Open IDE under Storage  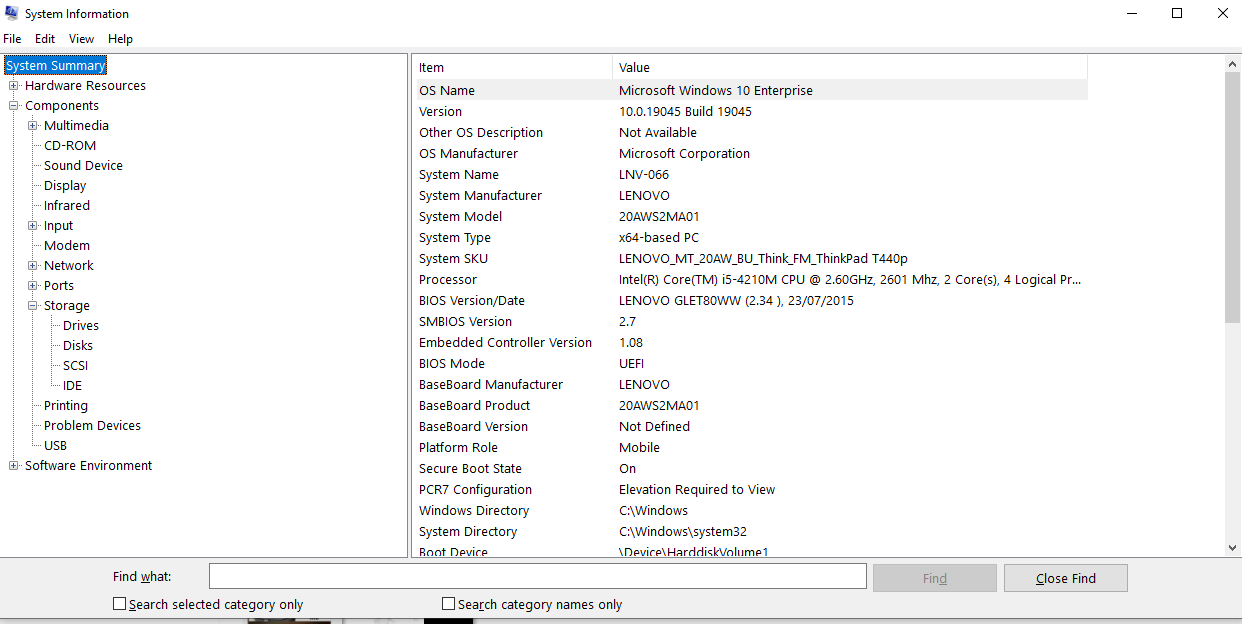point(72,386)
